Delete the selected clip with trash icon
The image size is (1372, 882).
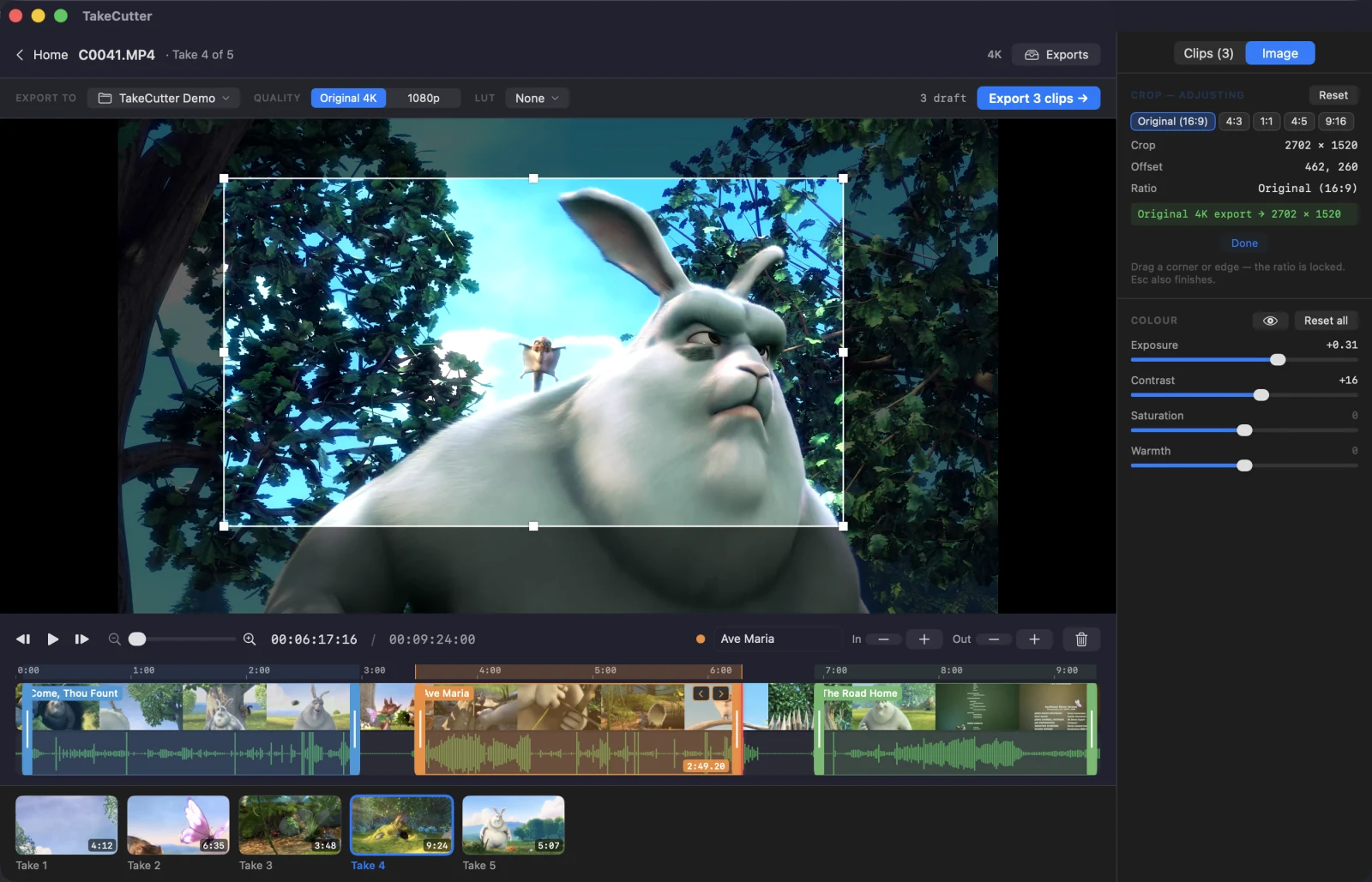point(1081,639)
